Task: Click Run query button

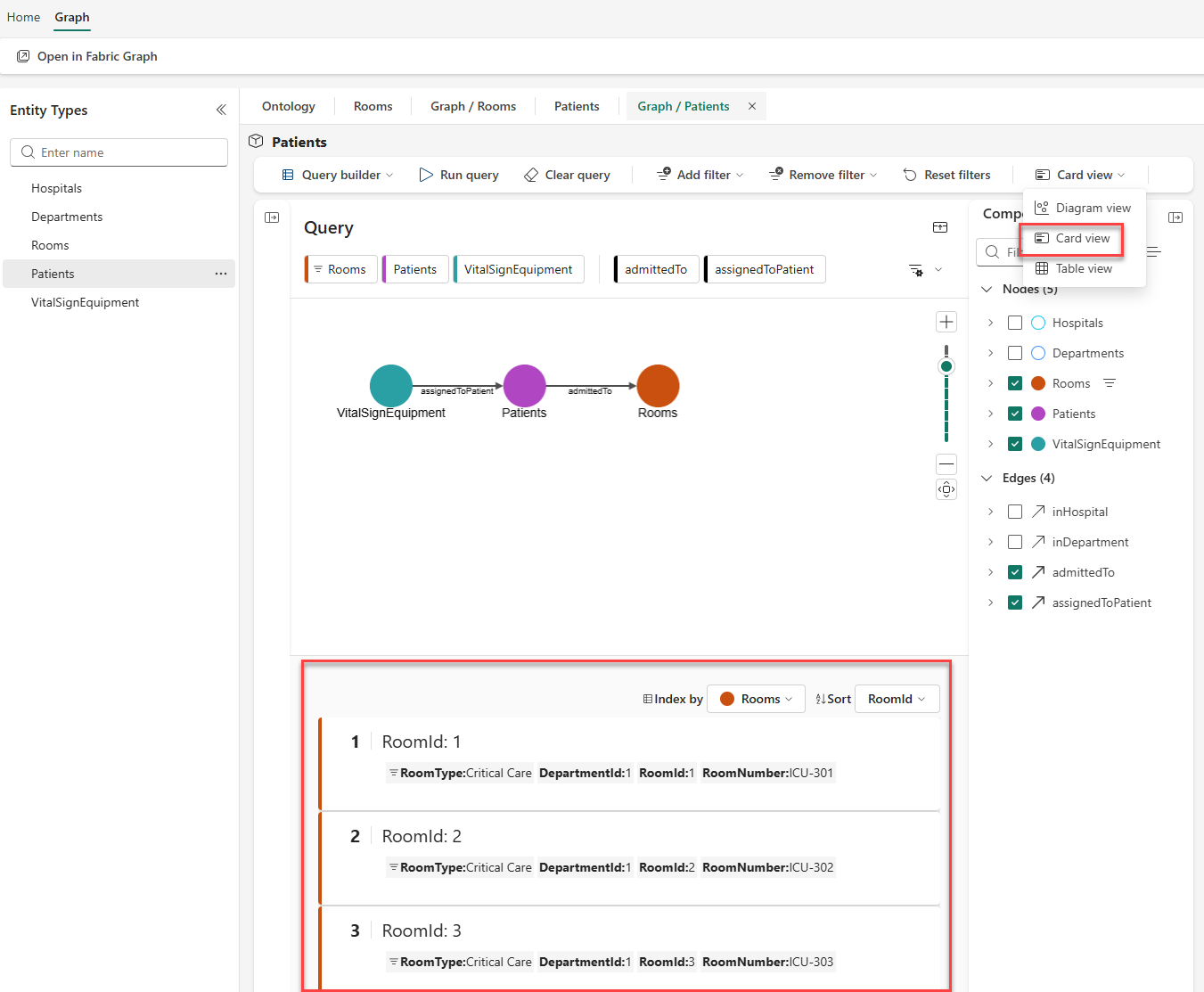Action: 459,175
